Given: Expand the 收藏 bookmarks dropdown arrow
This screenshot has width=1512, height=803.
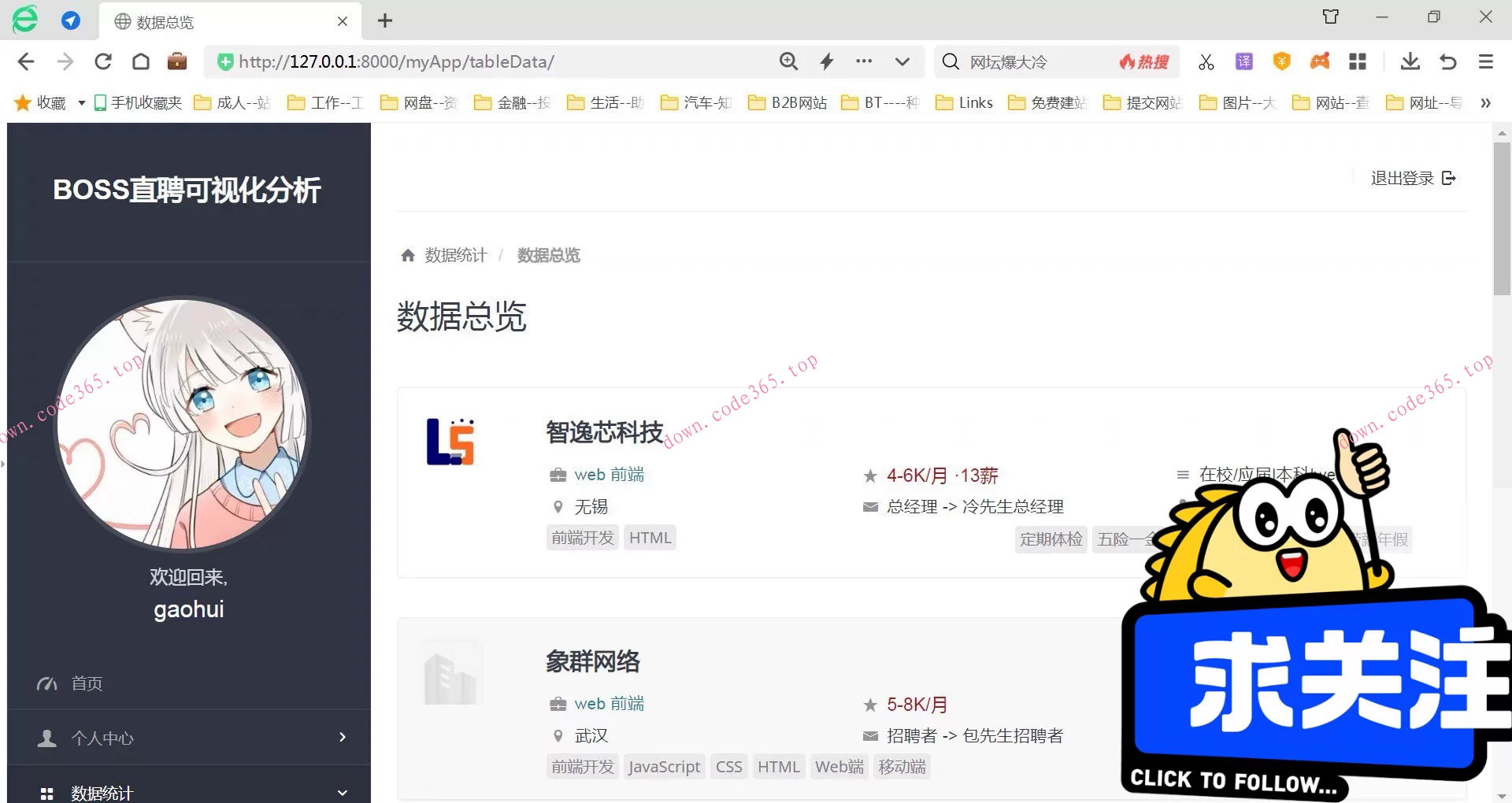Looking at the screenshot, I should [81, 102].
